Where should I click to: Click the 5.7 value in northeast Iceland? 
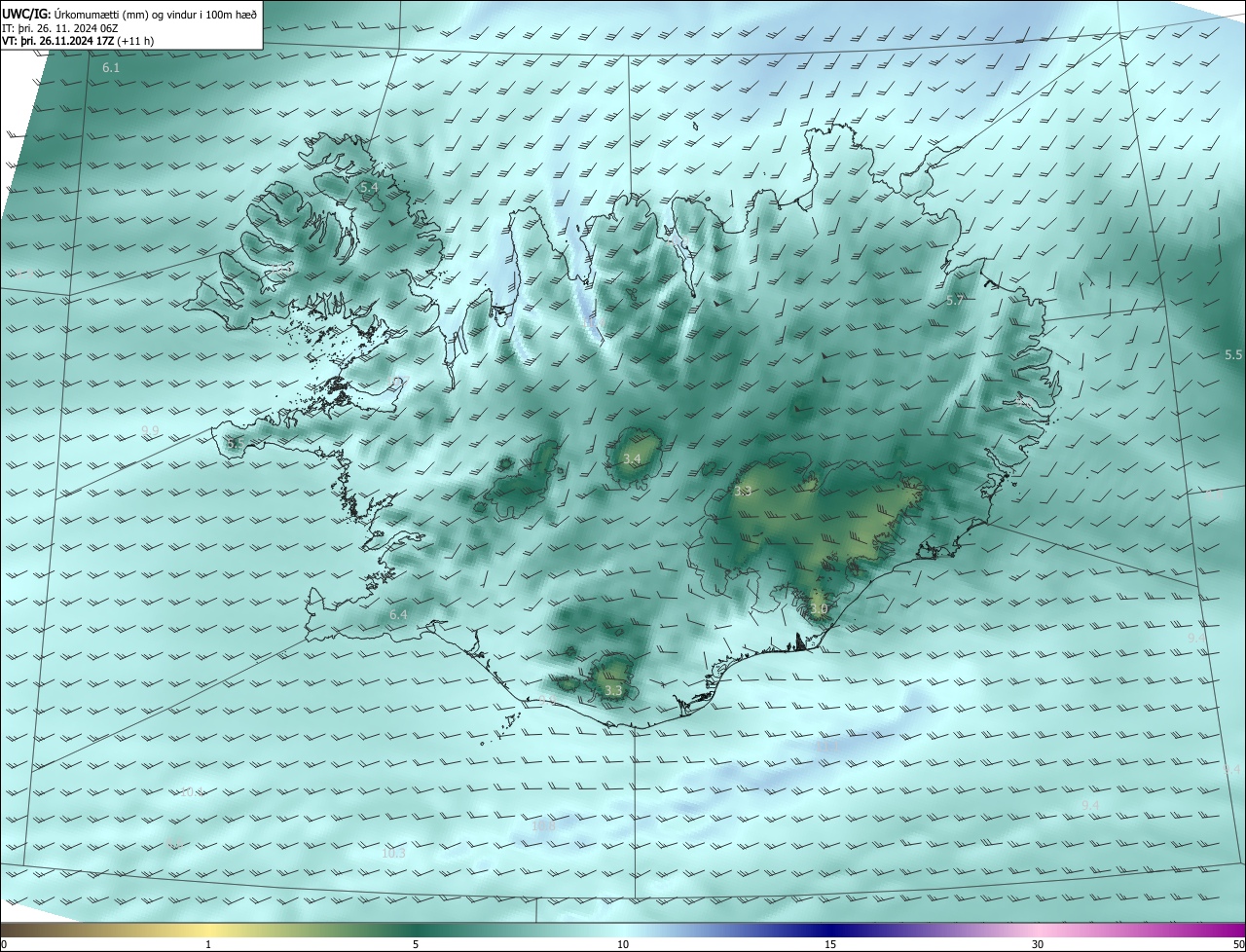pyautogui.click(x=955, y=301)
